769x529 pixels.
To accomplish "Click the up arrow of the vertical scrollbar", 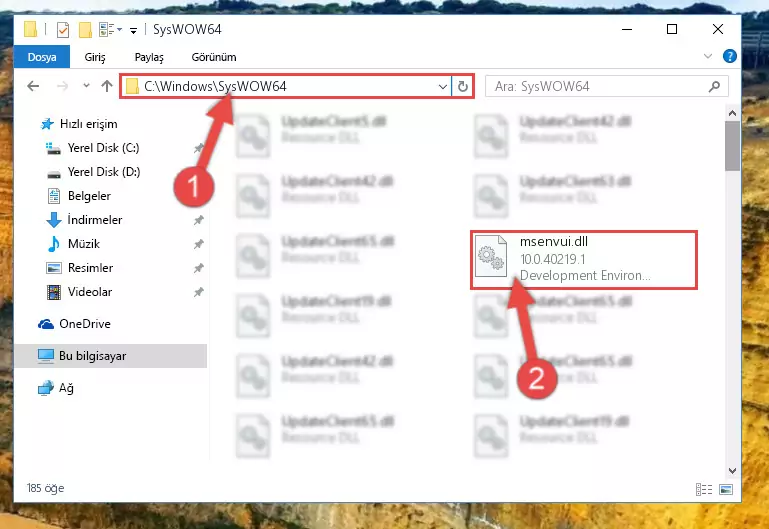I will coord(732,113).
